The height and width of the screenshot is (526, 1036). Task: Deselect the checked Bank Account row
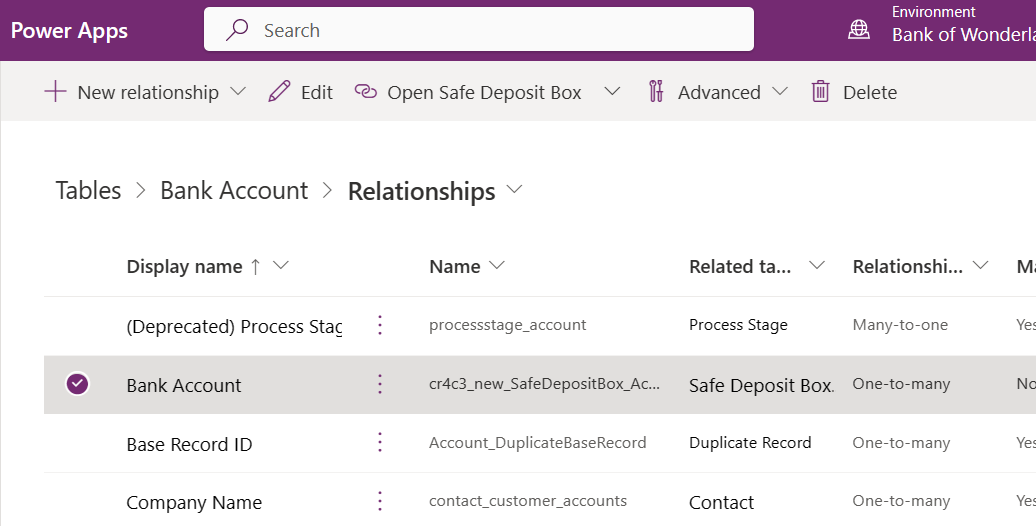click(77, 384)
